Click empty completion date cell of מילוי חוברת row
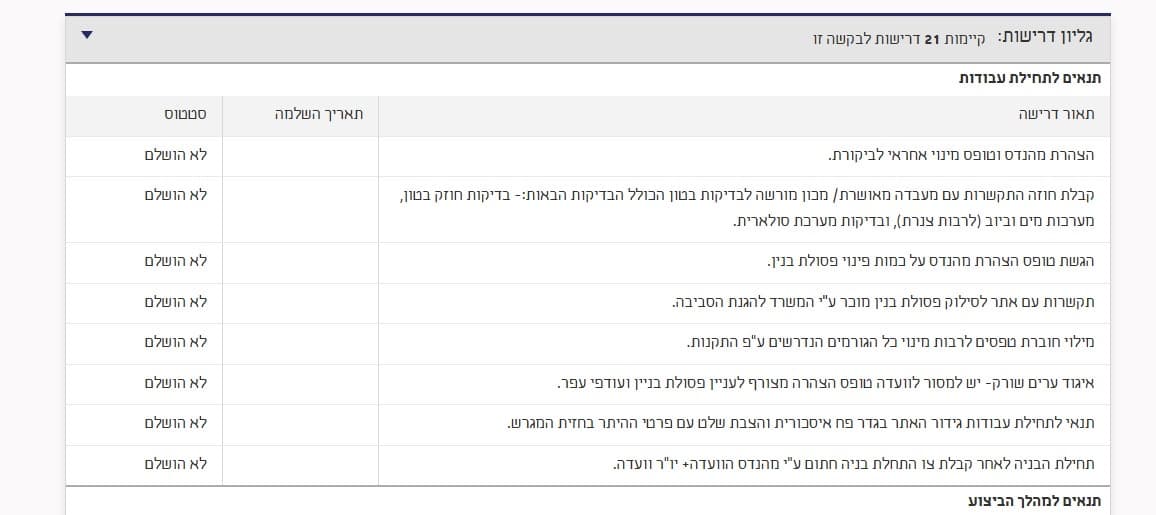 point(300,343)
